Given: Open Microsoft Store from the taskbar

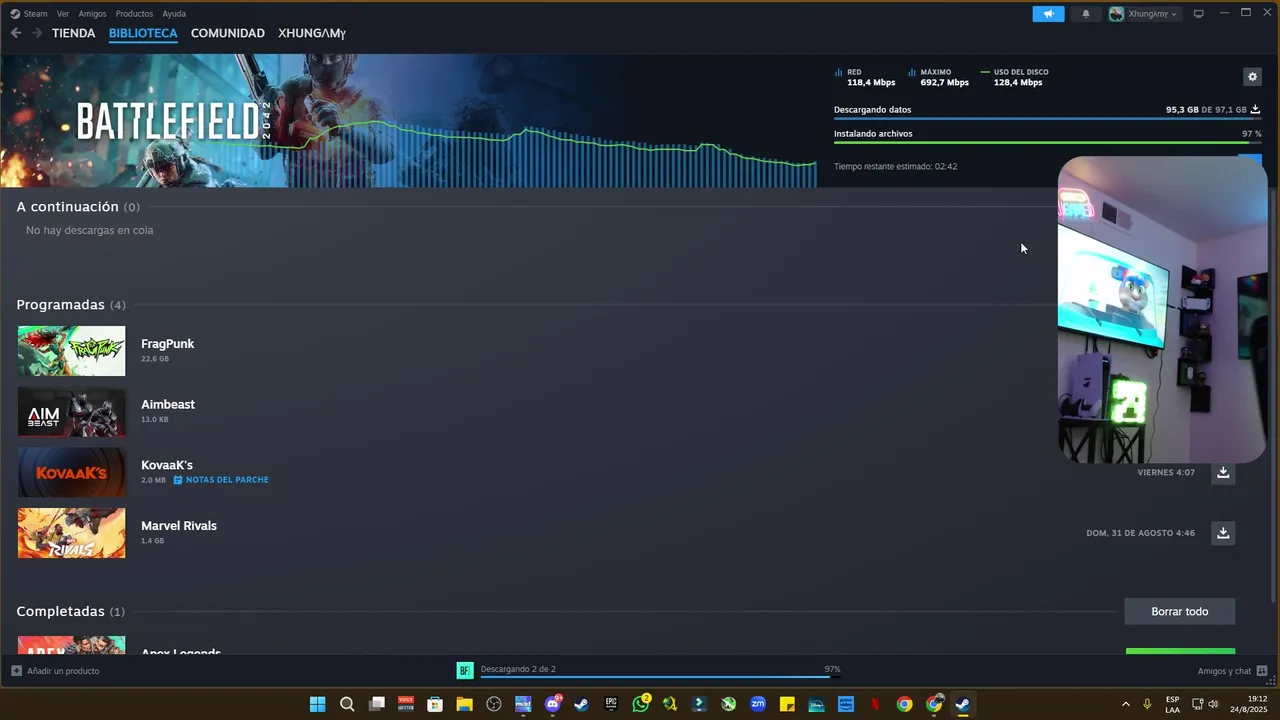Looking at the screenshot, I should point(435,704).
